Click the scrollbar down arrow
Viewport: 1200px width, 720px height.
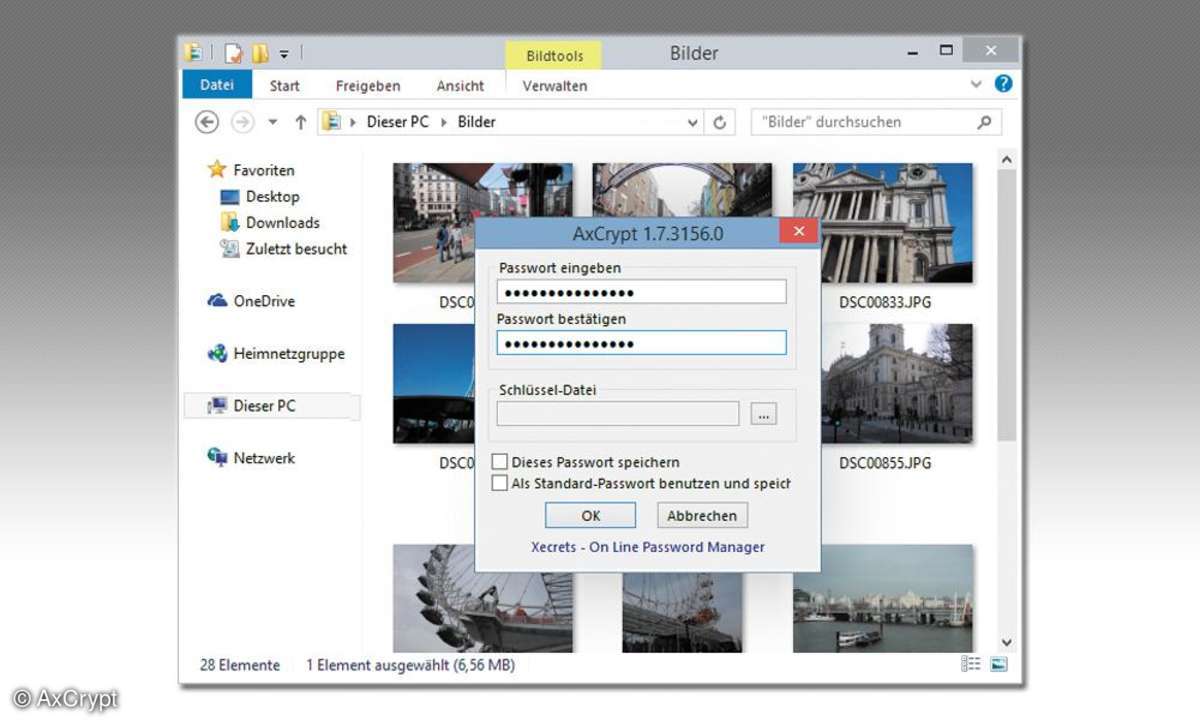(1007, 643)
